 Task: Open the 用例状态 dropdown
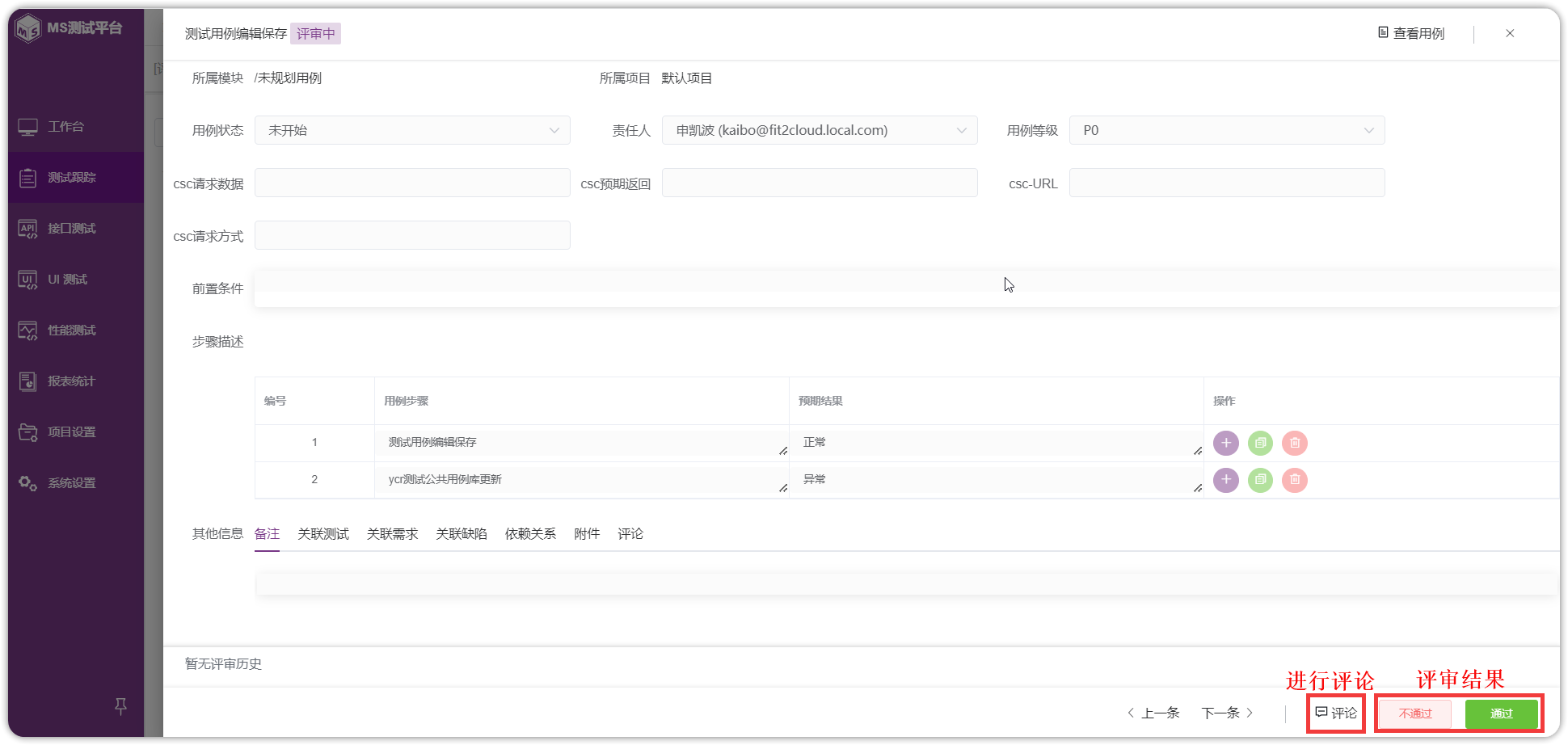(412, 130)
